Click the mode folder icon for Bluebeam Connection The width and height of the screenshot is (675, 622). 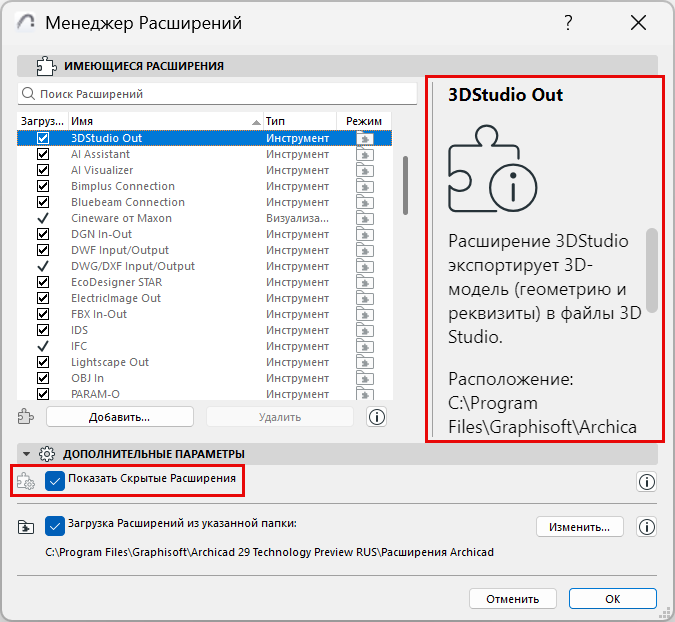(x=365, y=202)
